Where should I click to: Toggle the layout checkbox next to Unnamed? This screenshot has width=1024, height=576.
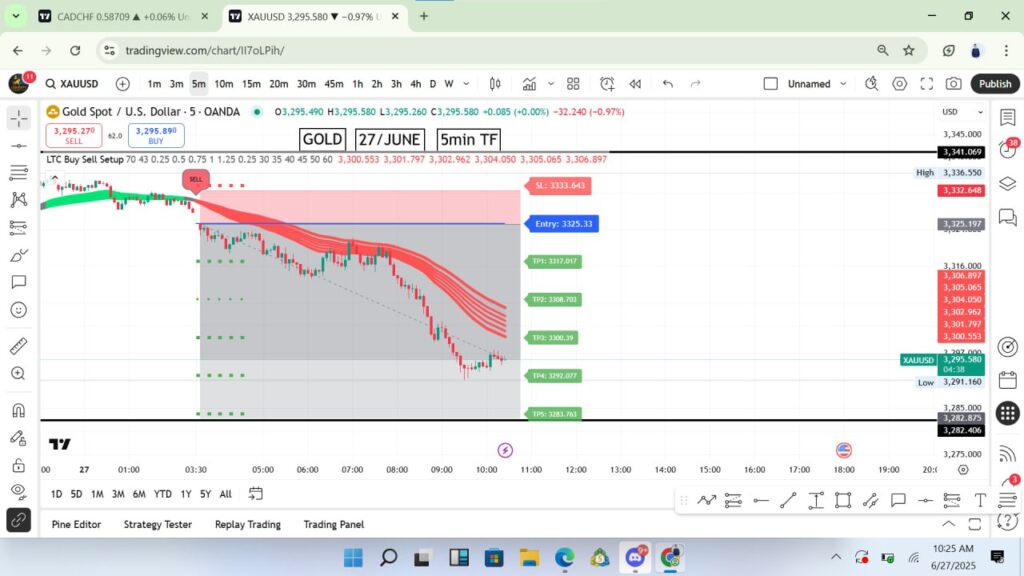[x=771, y=84]
